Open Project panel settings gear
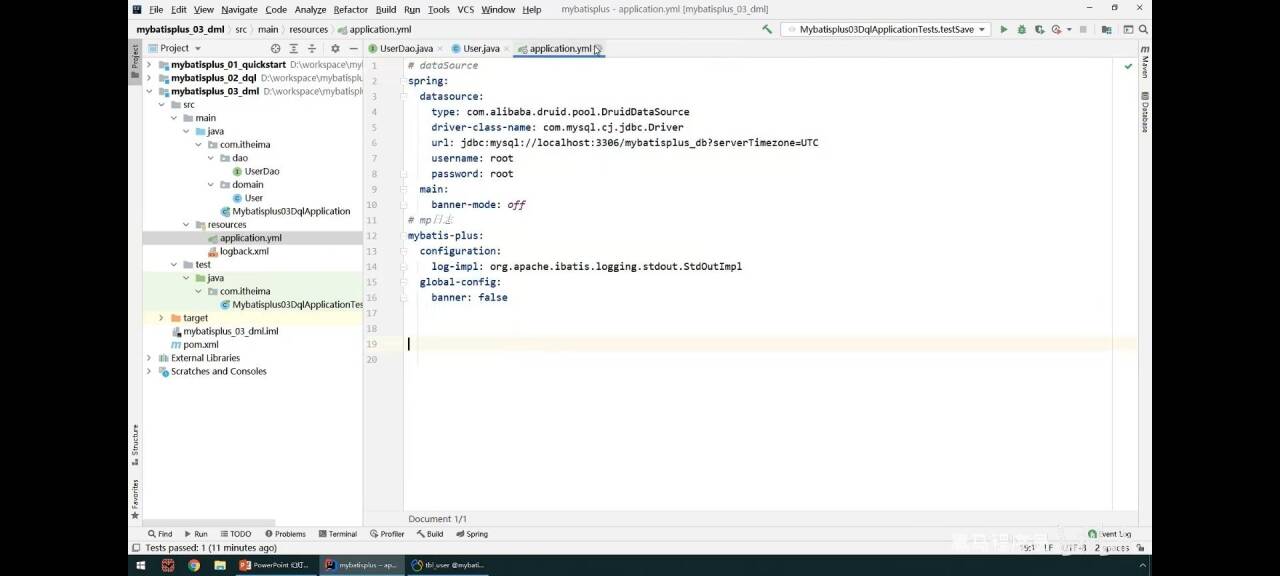Image resolution: width=1280 pixels, height=576 pixels. [335, 48]
